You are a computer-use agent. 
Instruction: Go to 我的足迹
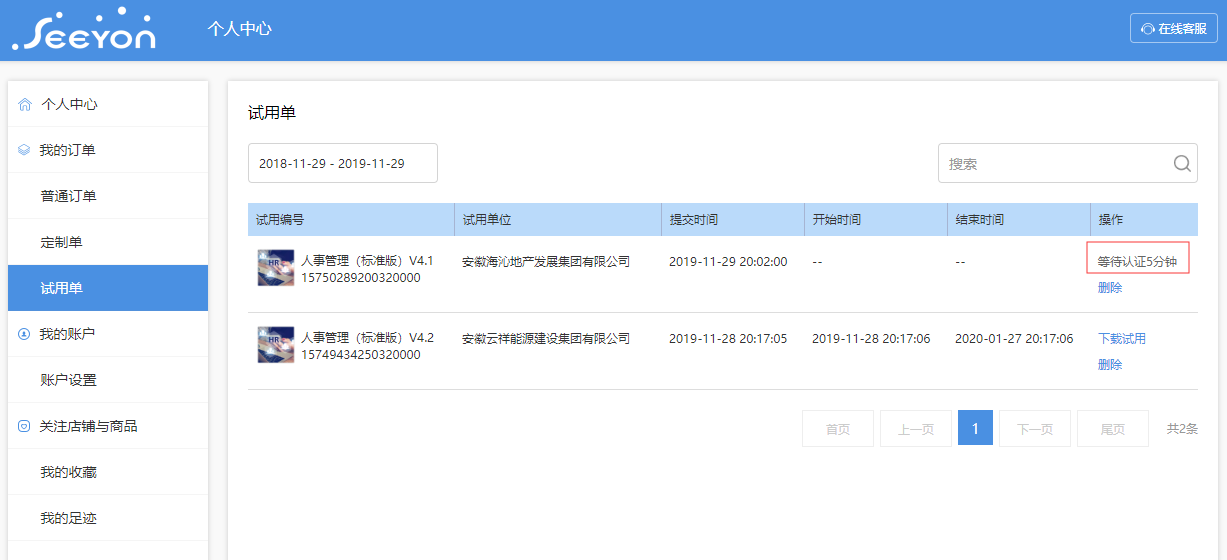point(108,518)
